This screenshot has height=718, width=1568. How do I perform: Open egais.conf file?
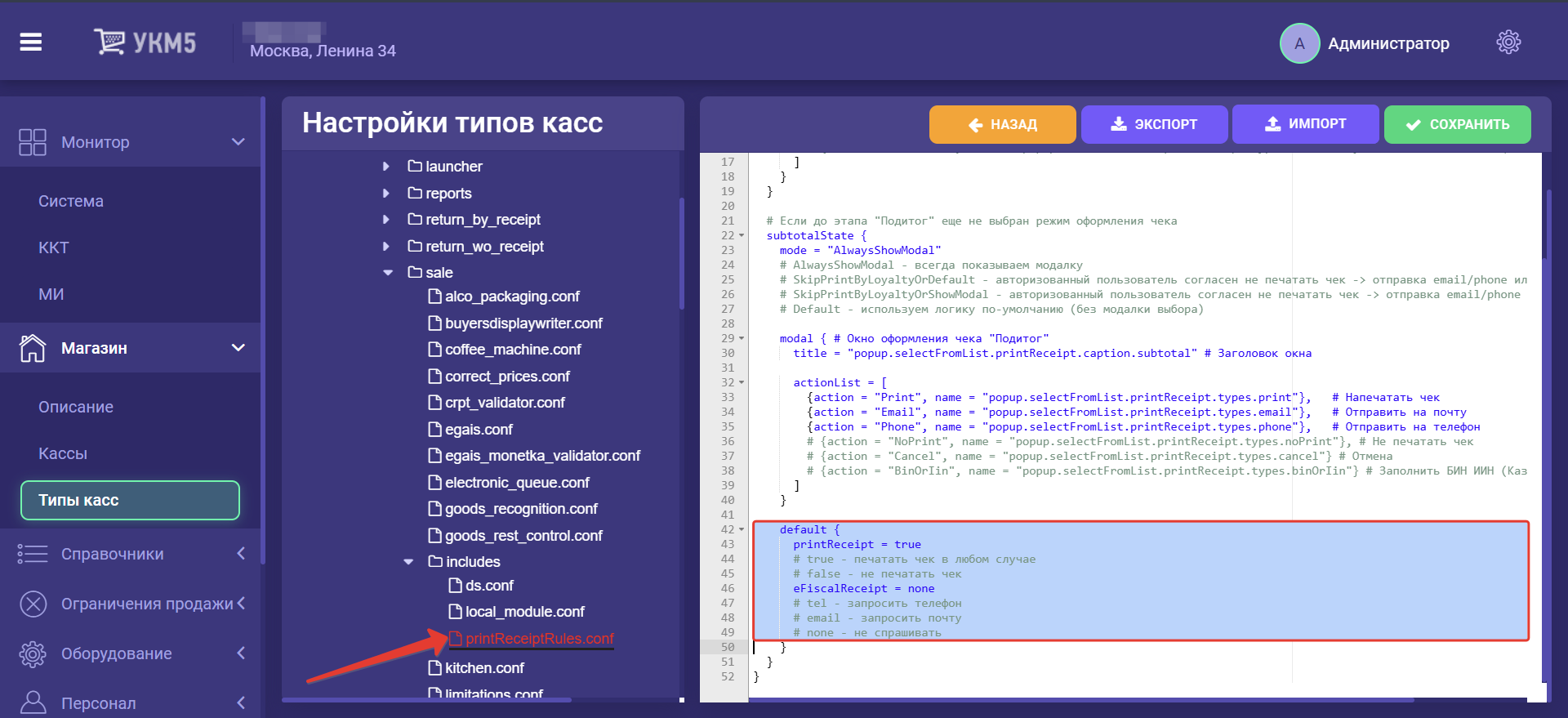coord(479,430)
